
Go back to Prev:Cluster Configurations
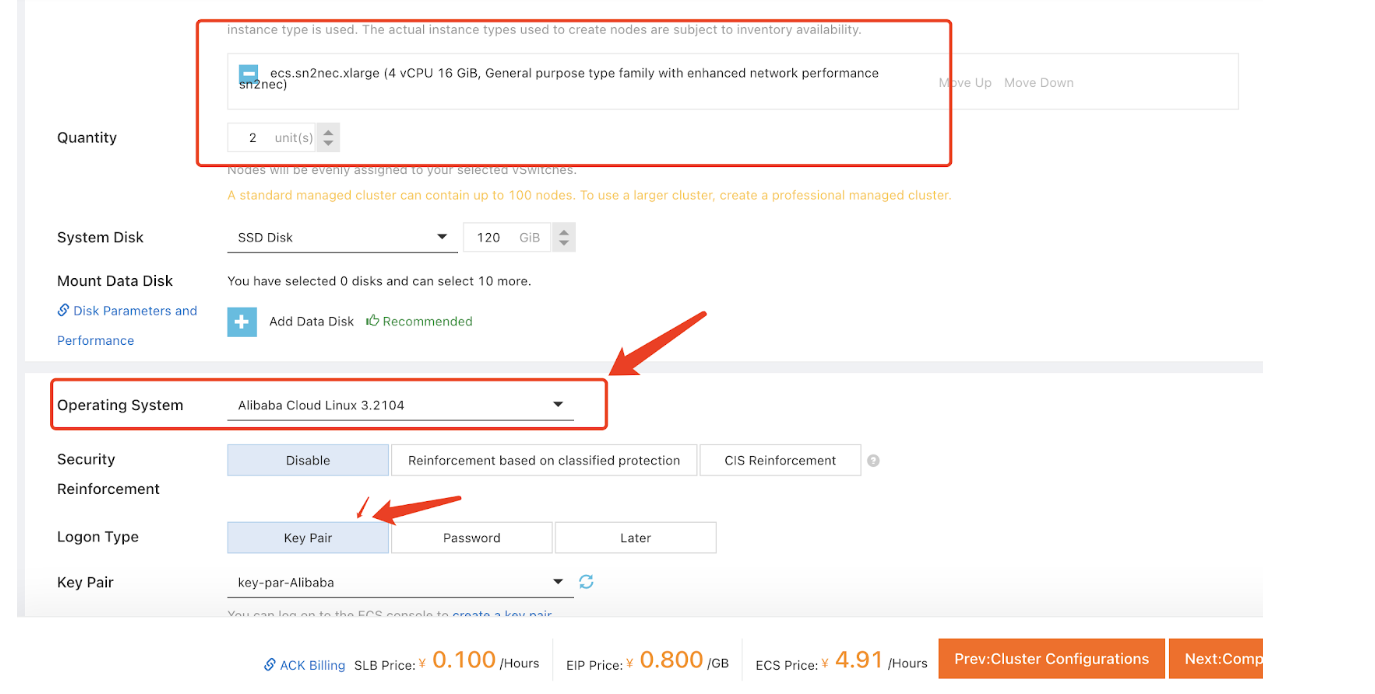[x=1051, y=659]
